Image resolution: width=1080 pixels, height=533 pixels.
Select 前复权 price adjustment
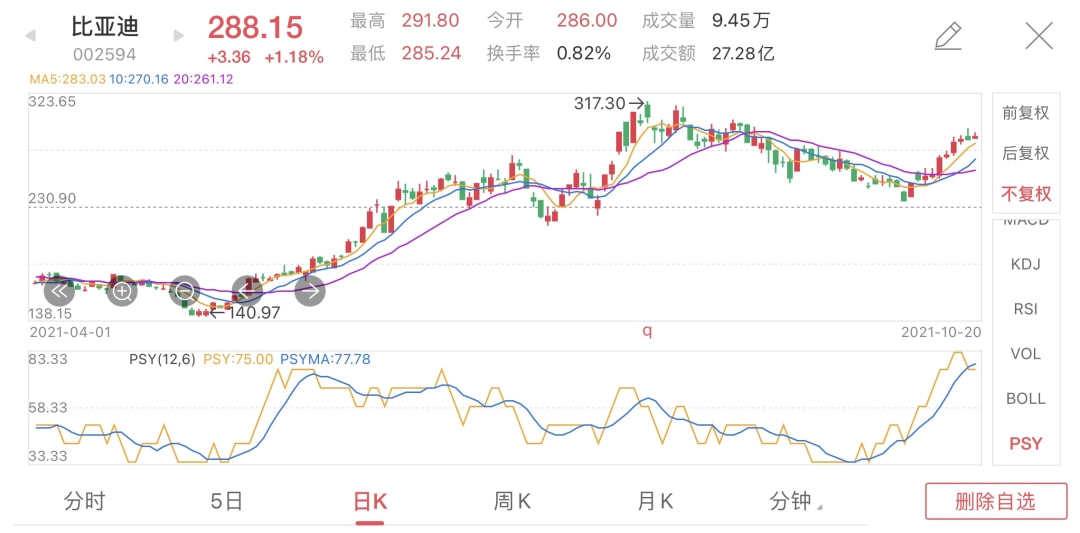click(x=1026, y=113)
